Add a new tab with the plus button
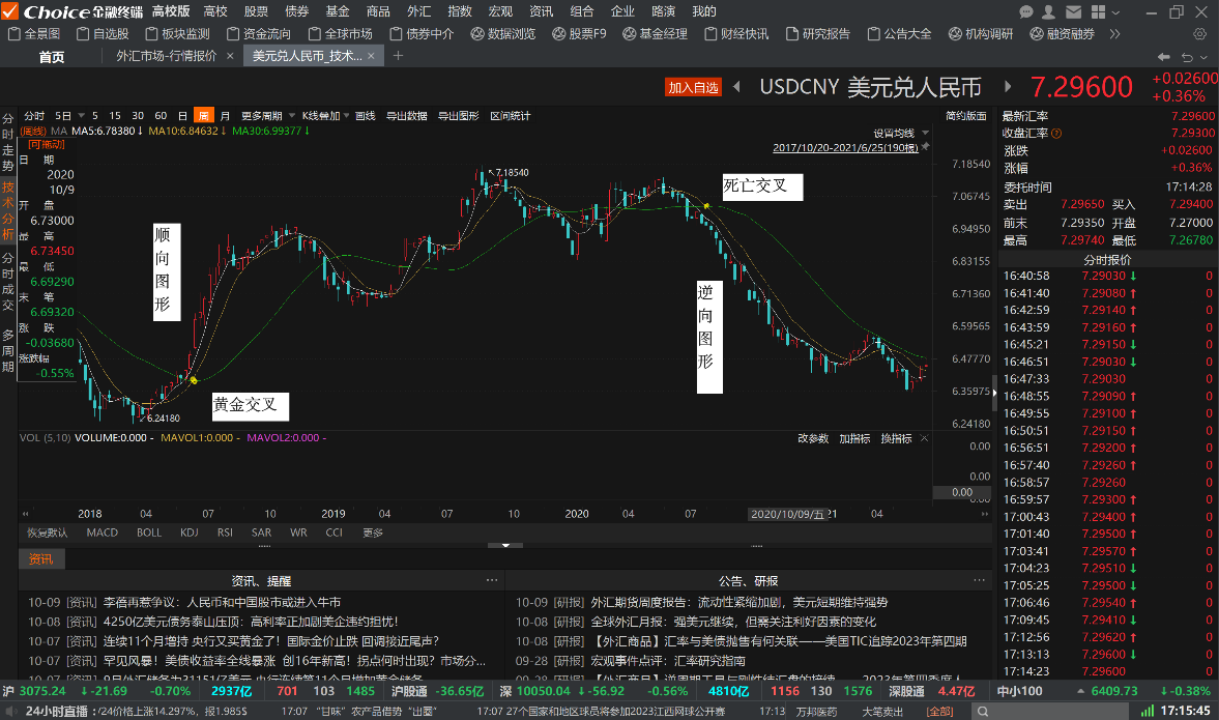 (398, 56)
